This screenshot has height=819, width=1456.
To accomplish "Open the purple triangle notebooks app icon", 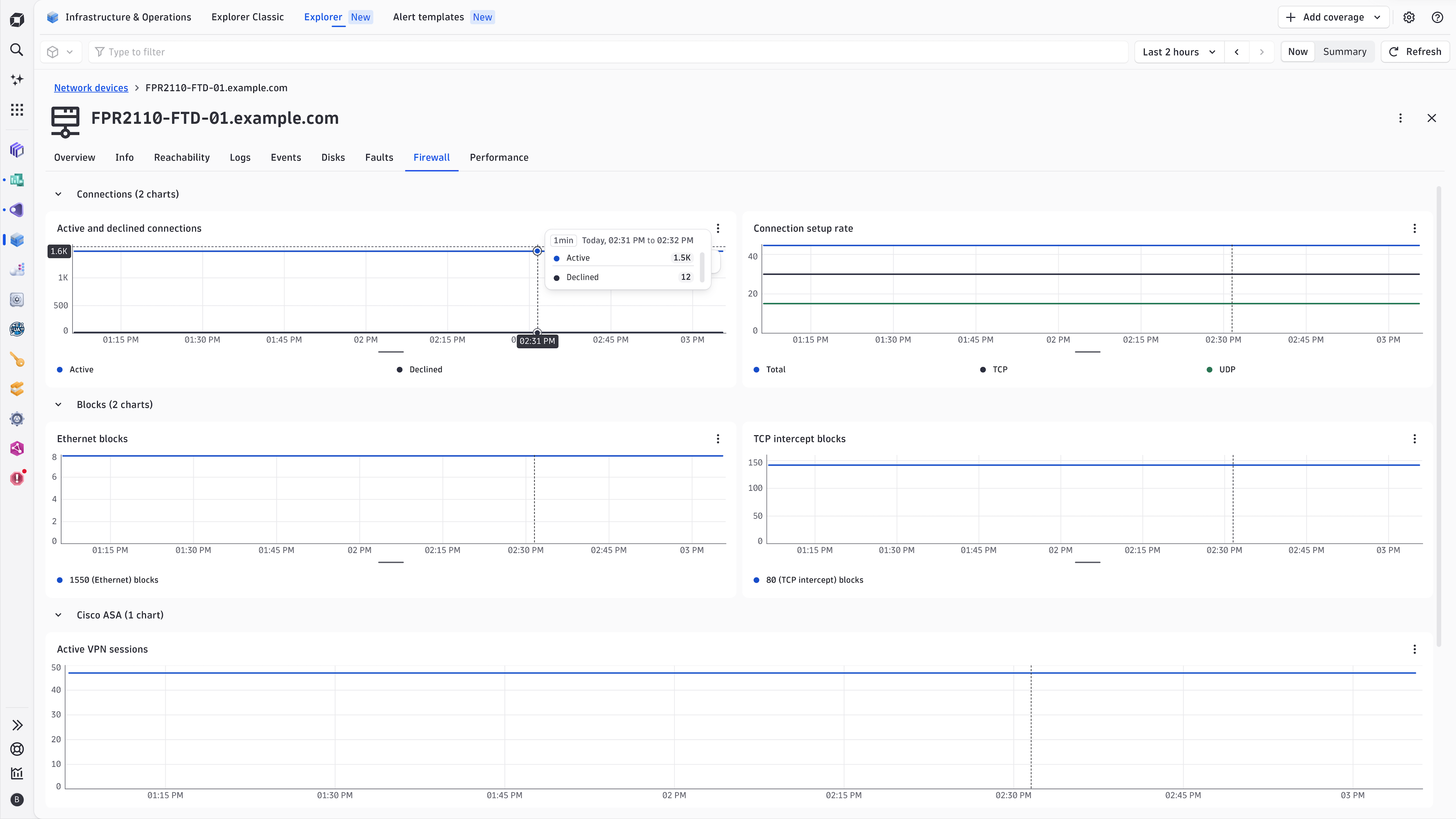I will 17,210.
